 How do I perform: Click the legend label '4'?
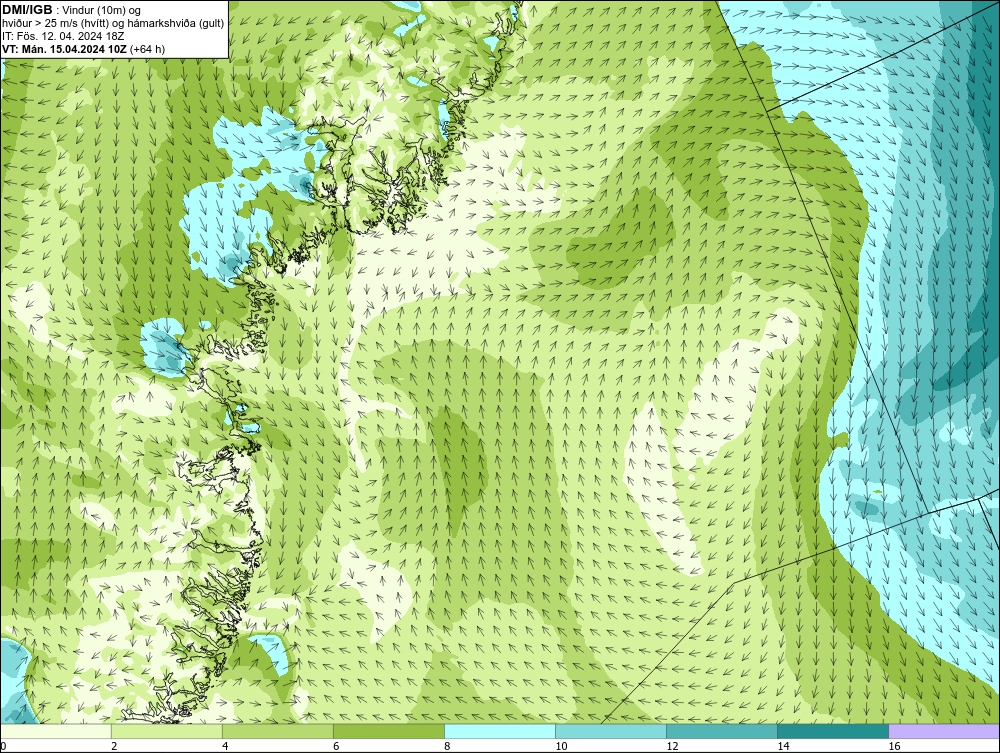[x=224, y=746]
